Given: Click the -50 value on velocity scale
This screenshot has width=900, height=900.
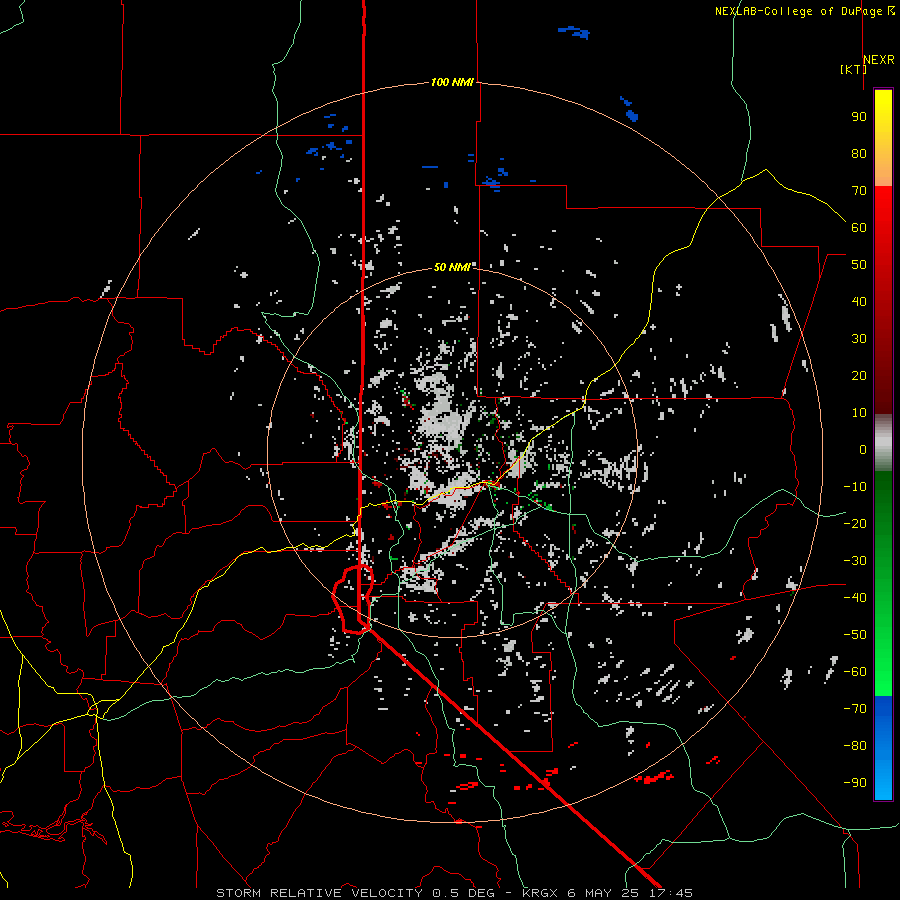Looking at the screenshot, I should 855,635.
